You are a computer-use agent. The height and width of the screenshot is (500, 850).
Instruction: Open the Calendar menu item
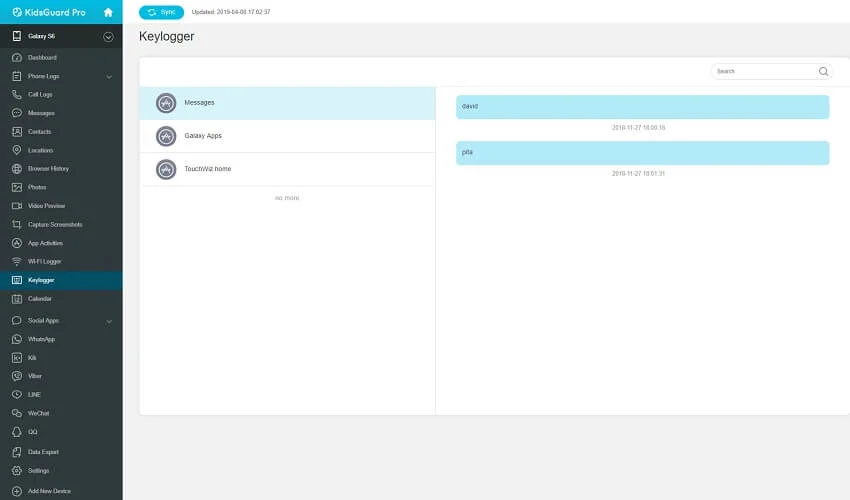pos(40,298)
